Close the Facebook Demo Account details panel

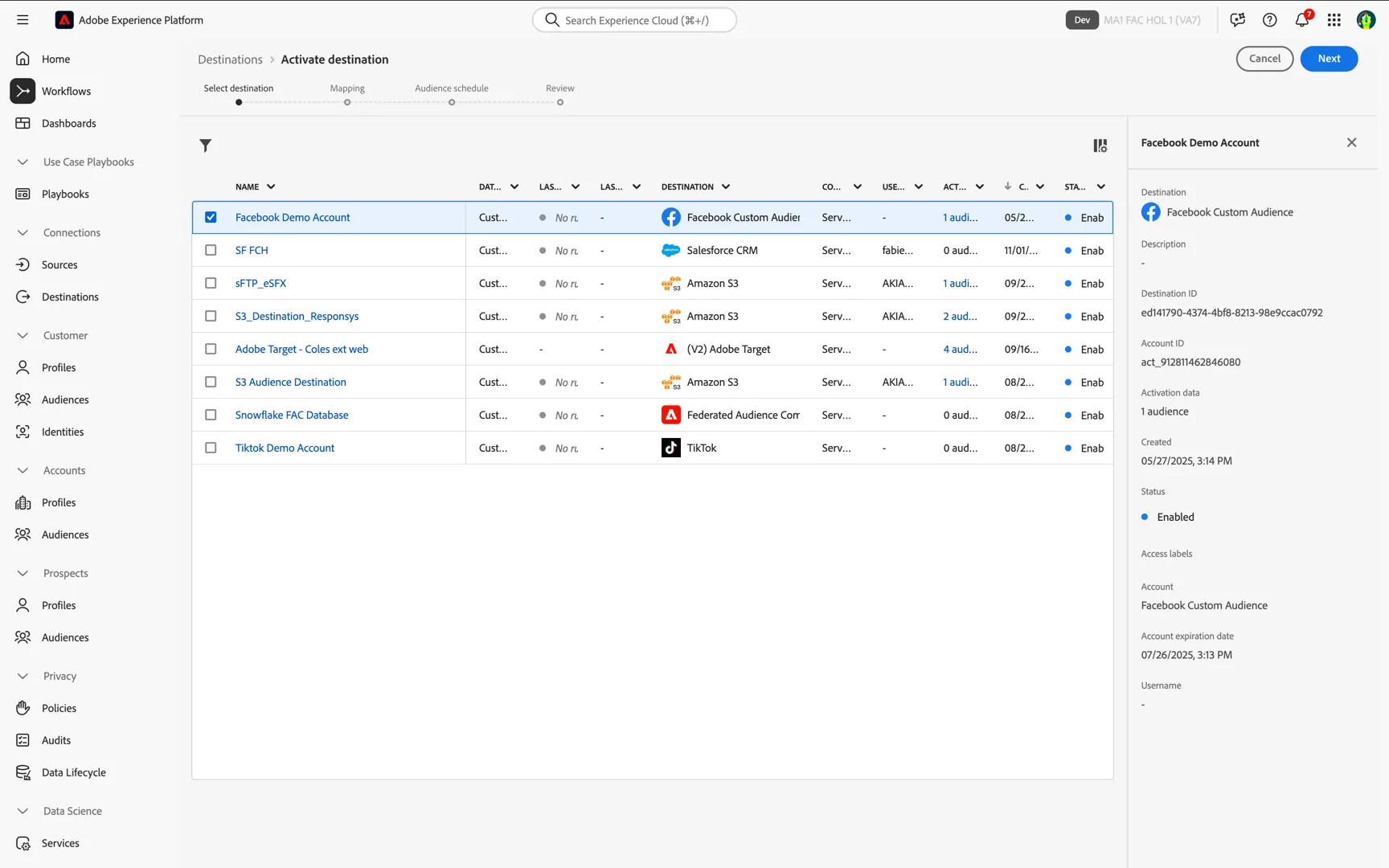1352,142
